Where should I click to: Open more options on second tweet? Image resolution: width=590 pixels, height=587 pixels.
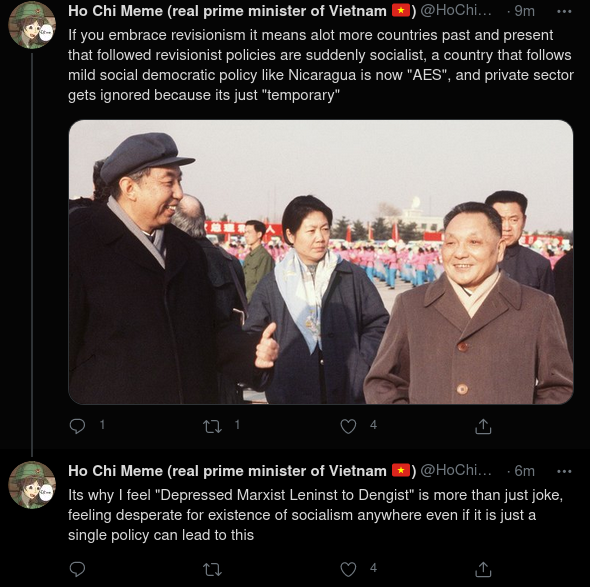coord(564,471)
